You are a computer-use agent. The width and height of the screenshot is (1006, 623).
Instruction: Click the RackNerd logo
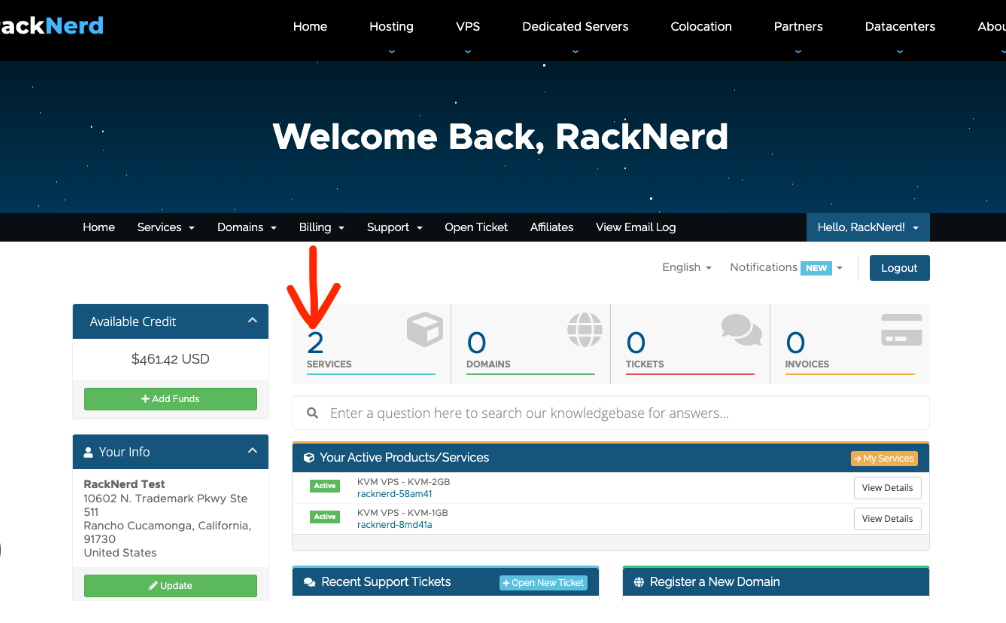point(51,26)
